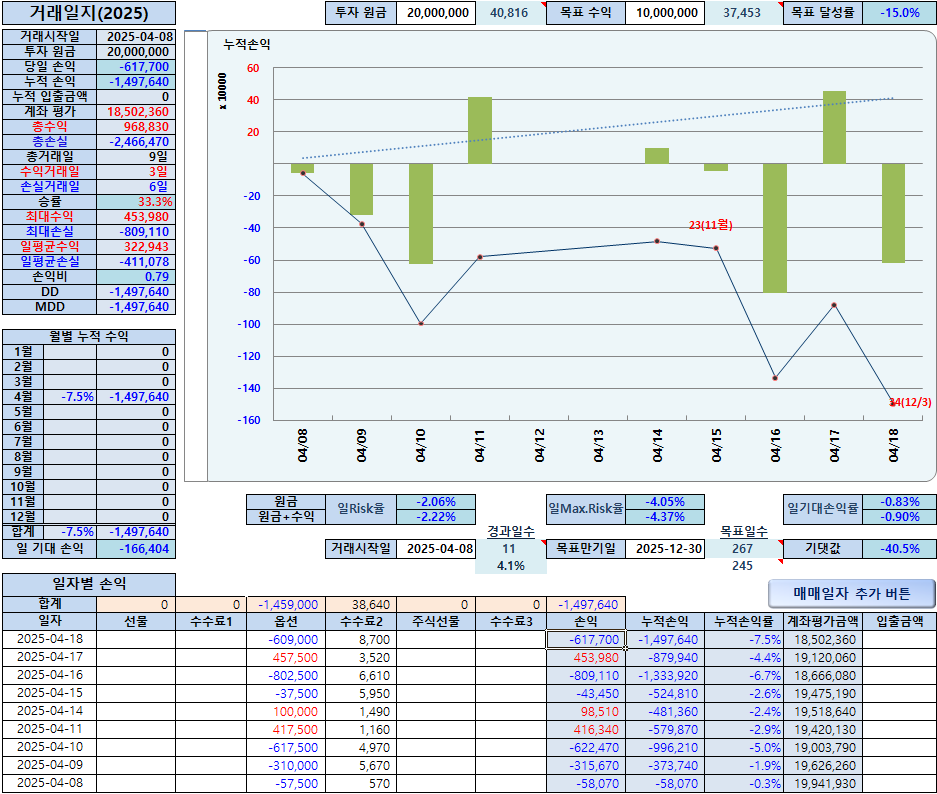Select the 계좌평가금액 cell 19,003,790

point(822,747)
